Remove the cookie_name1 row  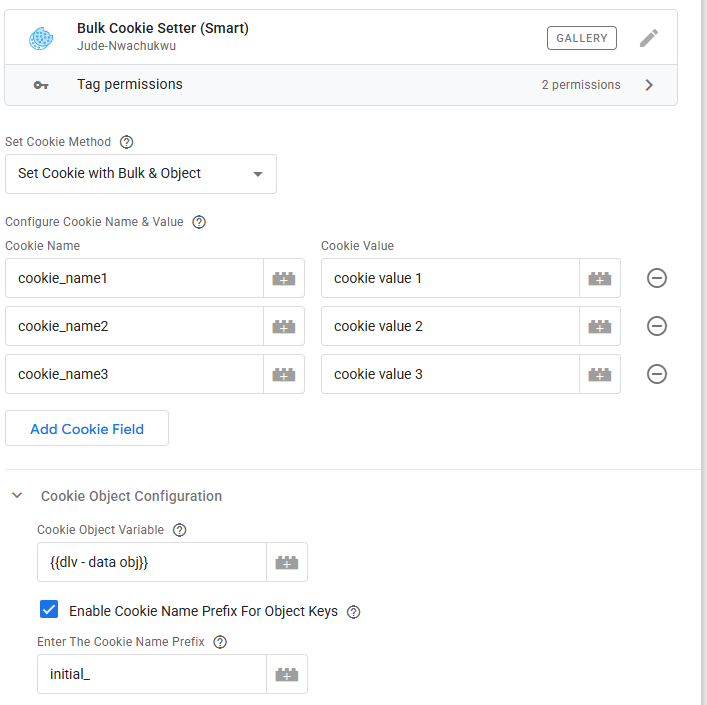[x=657, y=278]
